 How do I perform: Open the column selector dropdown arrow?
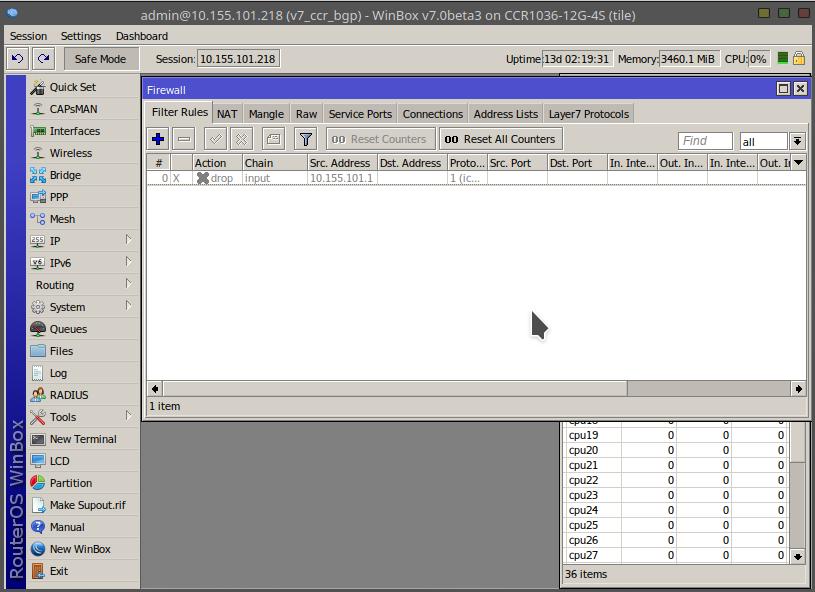click(798, 163)
